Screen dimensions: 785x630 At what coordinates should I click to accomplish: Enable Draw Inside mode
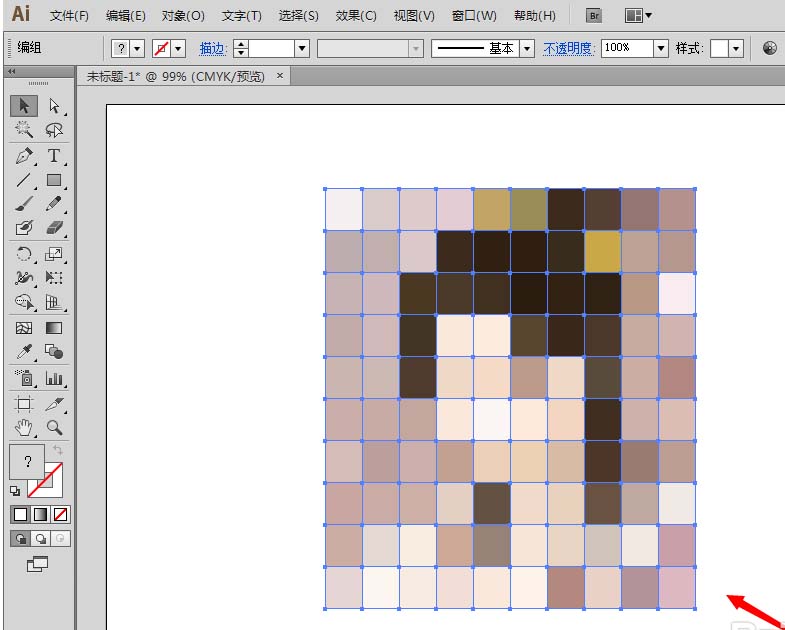[61, 538]
